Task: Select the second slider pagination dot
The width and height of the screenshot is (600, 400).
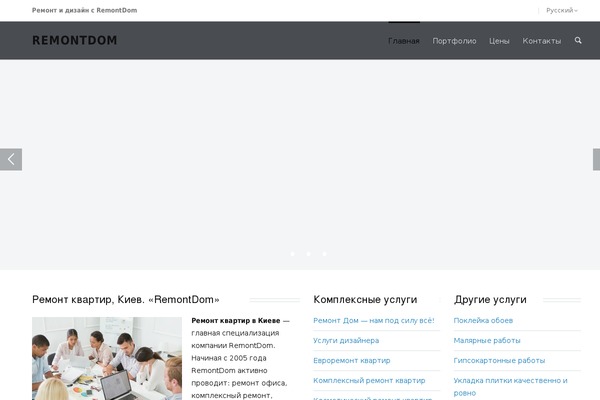Action: click(308, 254)
